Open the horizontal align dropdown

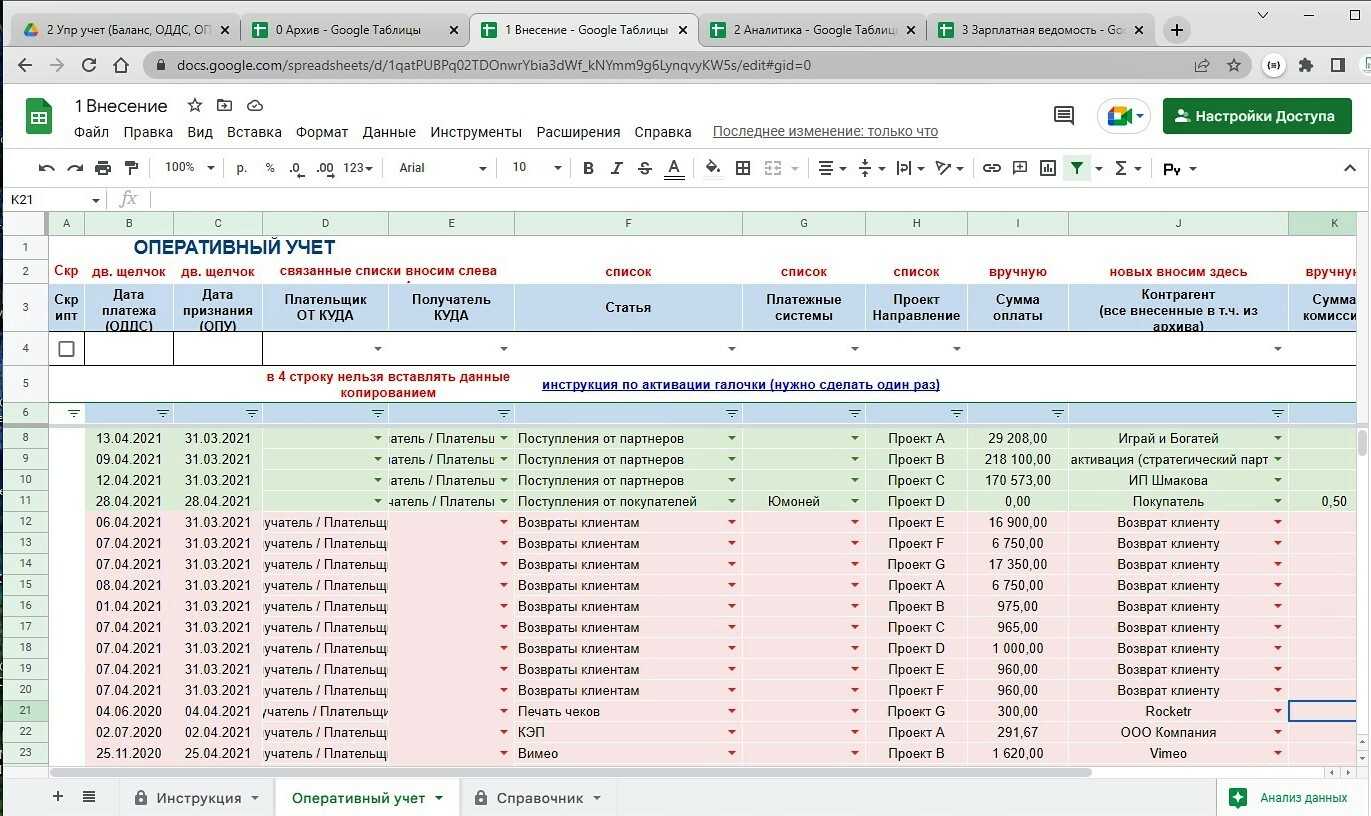coord(832,168)
